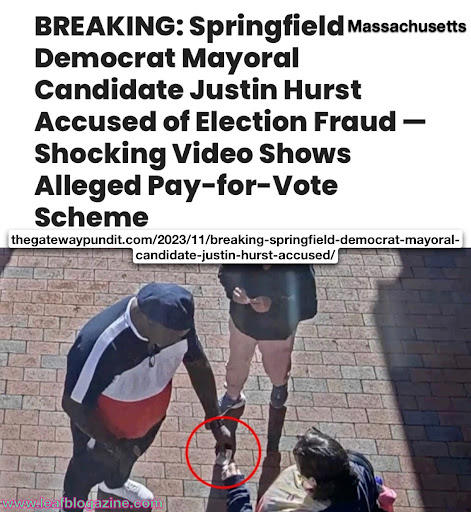Click 'Shocking Video Shows' headline line
This screenshot has height=512, width=471.
(193, 153)
